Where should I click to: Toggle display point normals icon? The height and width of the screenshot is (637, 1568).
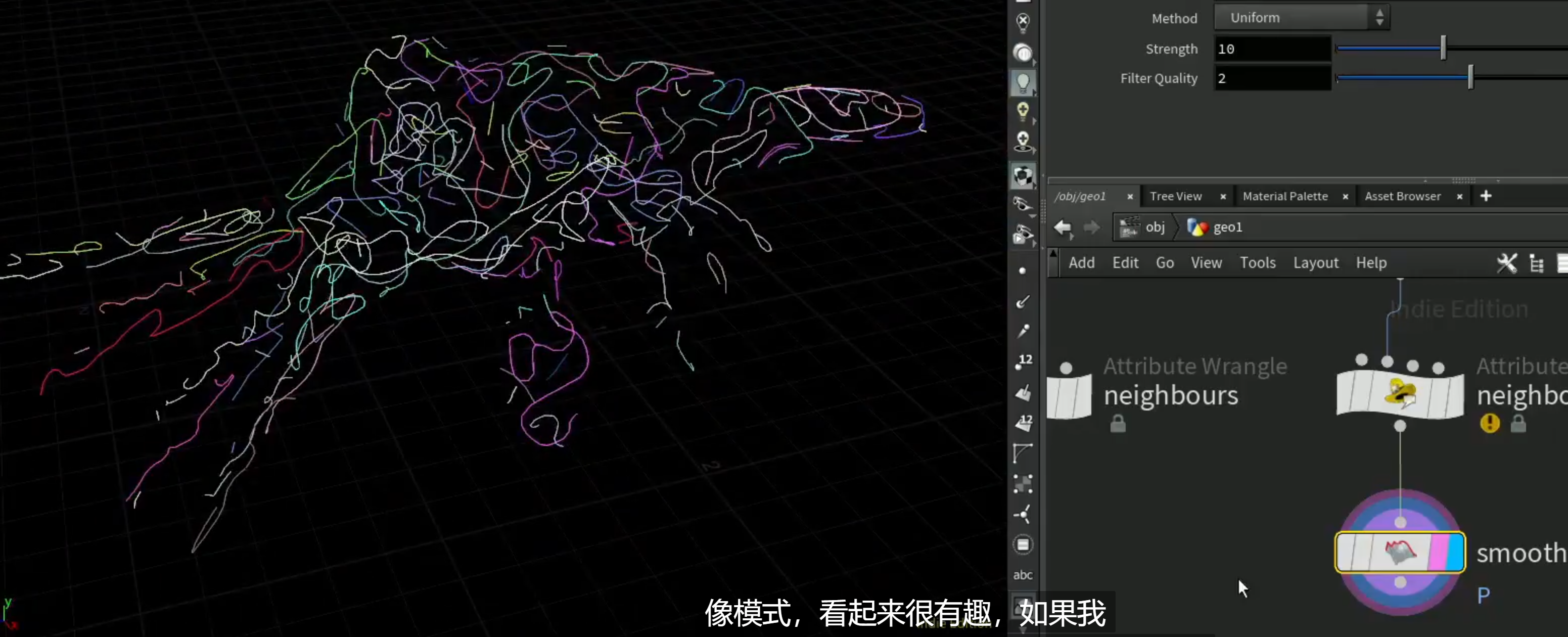(x=1023, y=301)
